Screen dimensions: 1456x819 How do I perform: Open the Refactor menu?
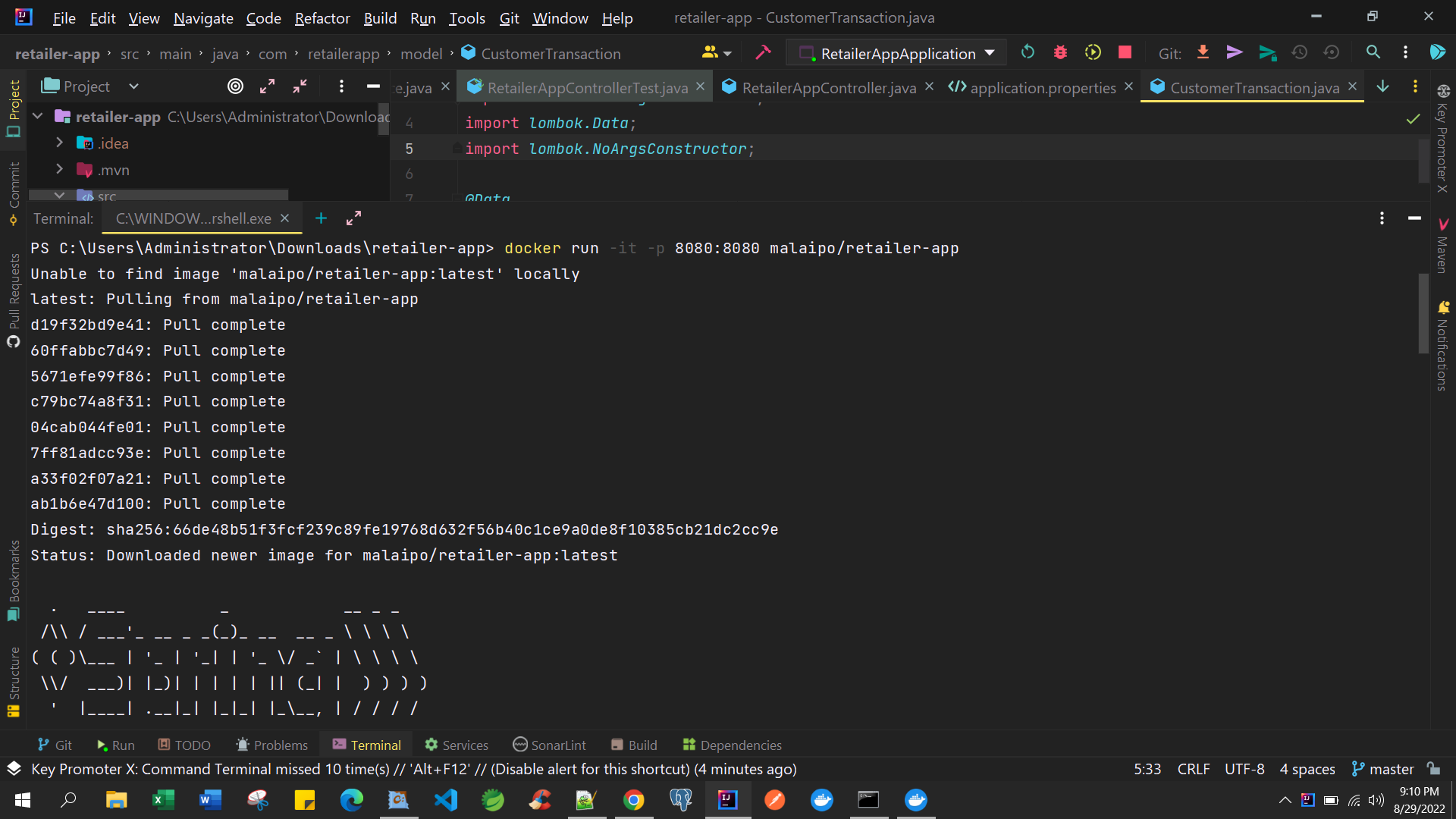point(322,17)
